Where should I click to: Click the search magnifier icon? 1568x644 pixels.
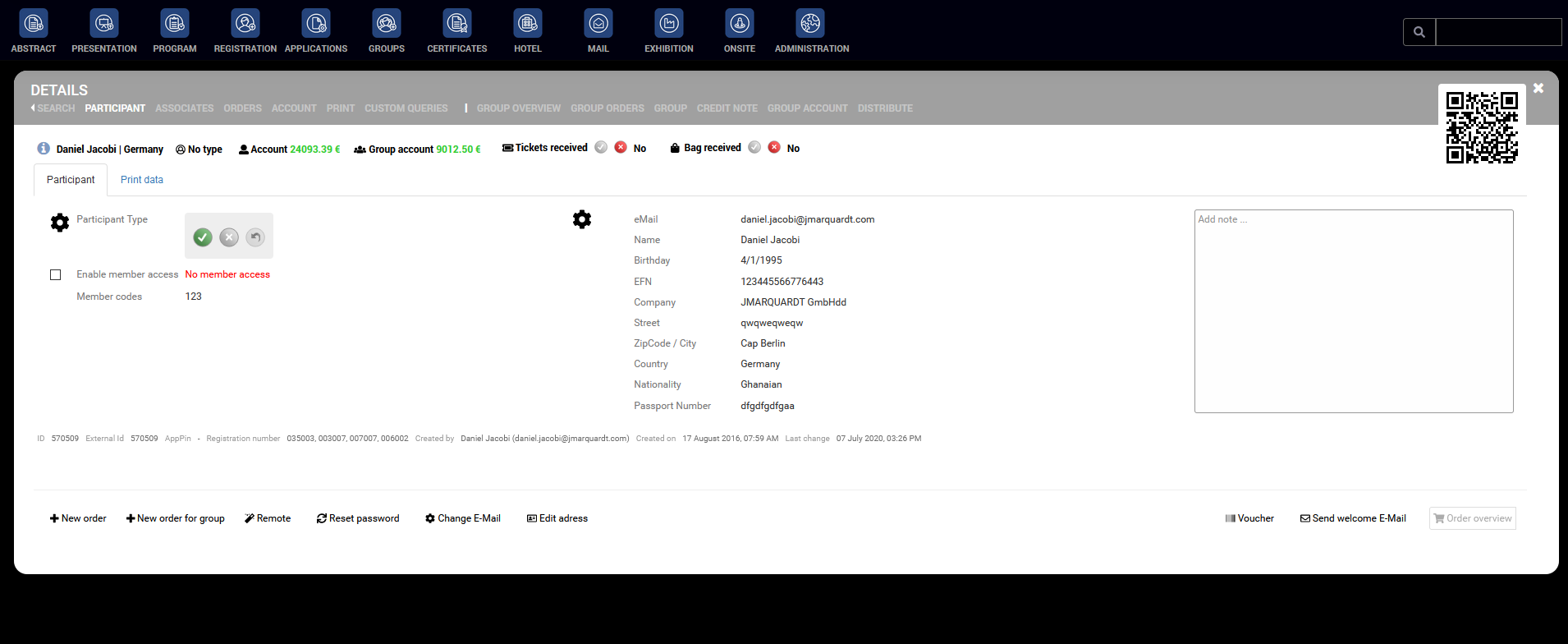pyautogui.click(x=1419, y=32)
